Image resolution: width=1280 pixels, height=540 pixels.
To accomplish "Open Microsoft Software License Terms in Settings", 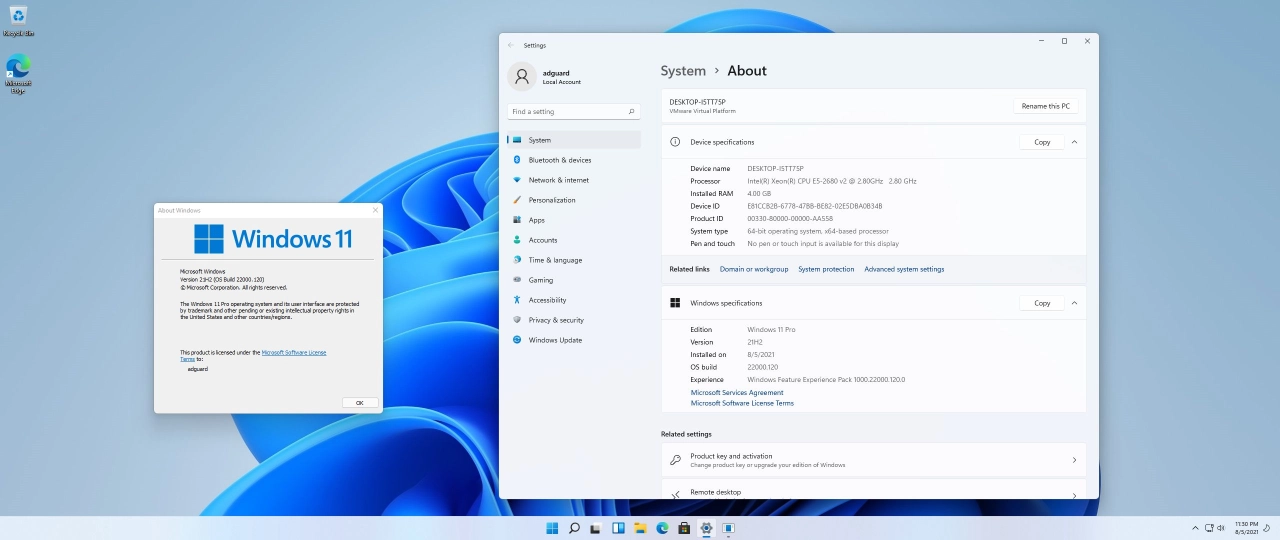I will 742,403.
